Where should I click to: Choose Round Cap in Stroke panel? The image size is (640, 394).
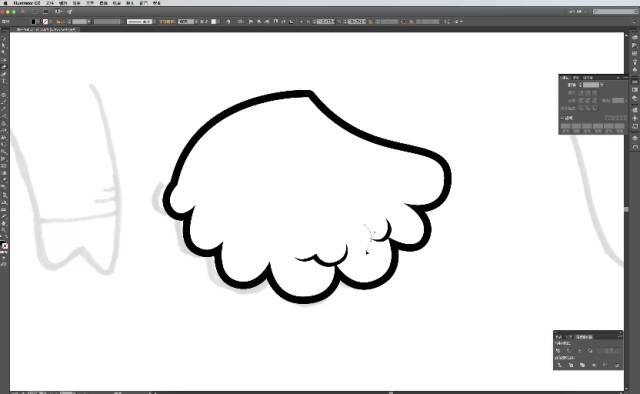click(588, 93)
